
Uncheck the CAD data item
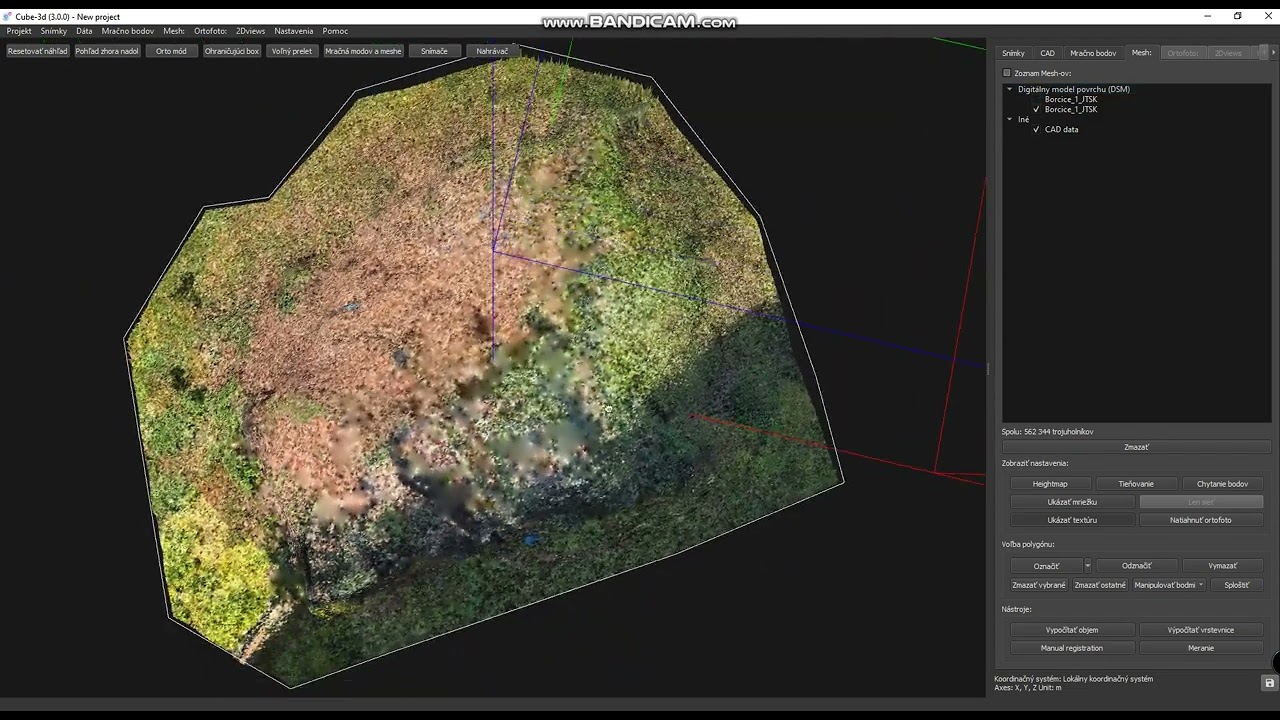1036,129
